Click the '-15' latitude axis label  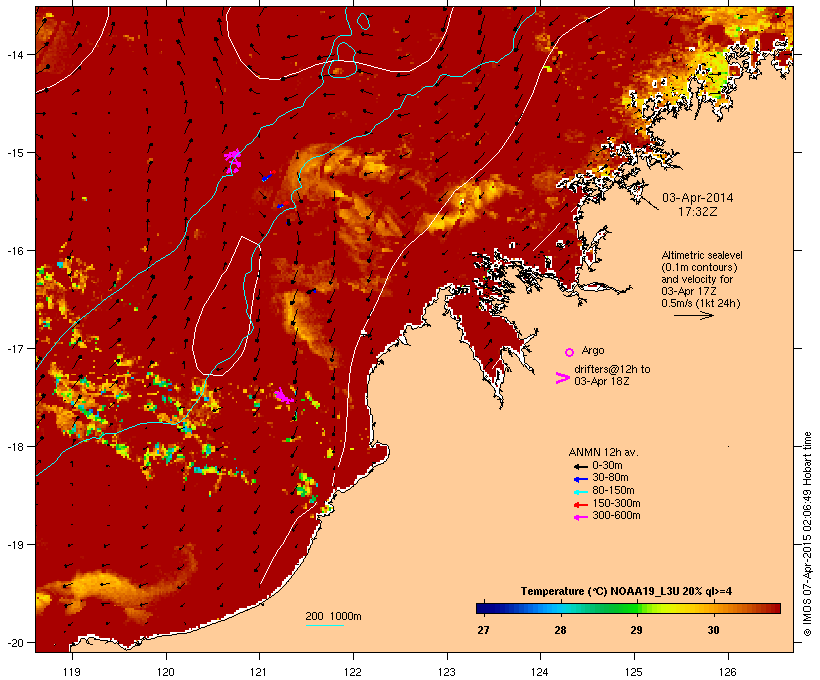point(14,153)
